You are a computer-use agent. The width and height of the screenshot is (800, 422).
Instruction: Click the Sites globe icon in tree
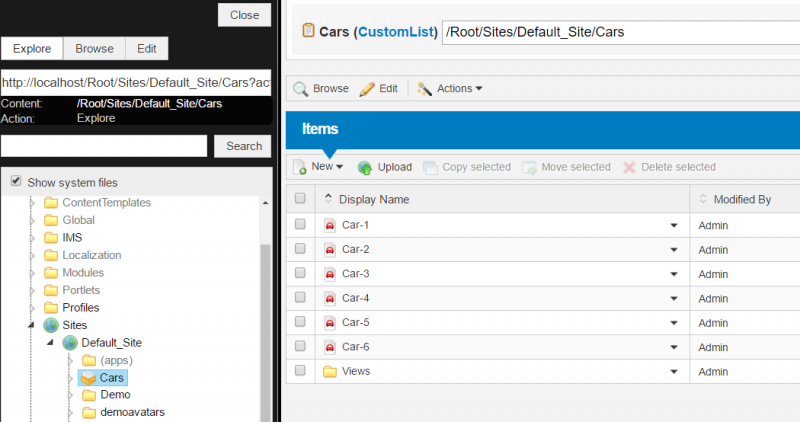coord(51,325)
